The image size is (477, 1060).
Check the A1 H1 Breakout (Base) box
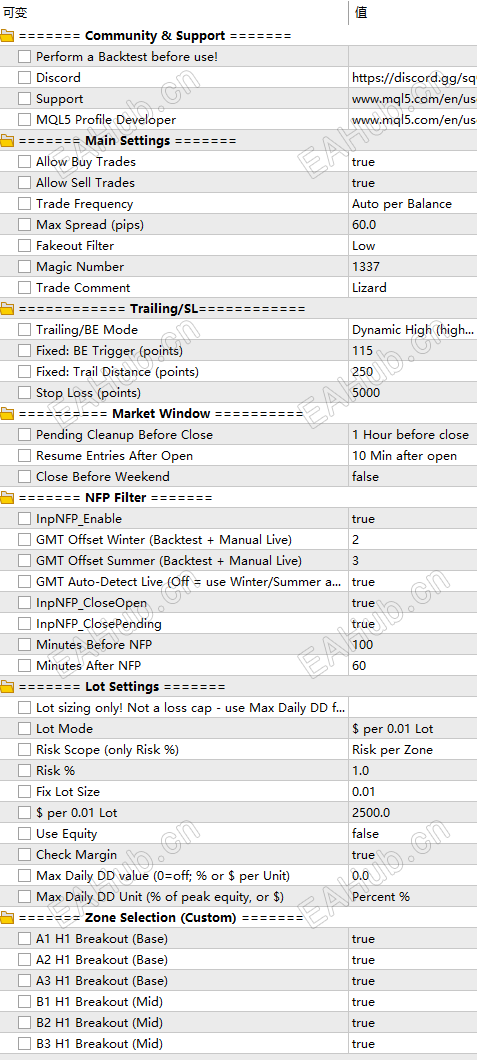[x=24, y=938]
